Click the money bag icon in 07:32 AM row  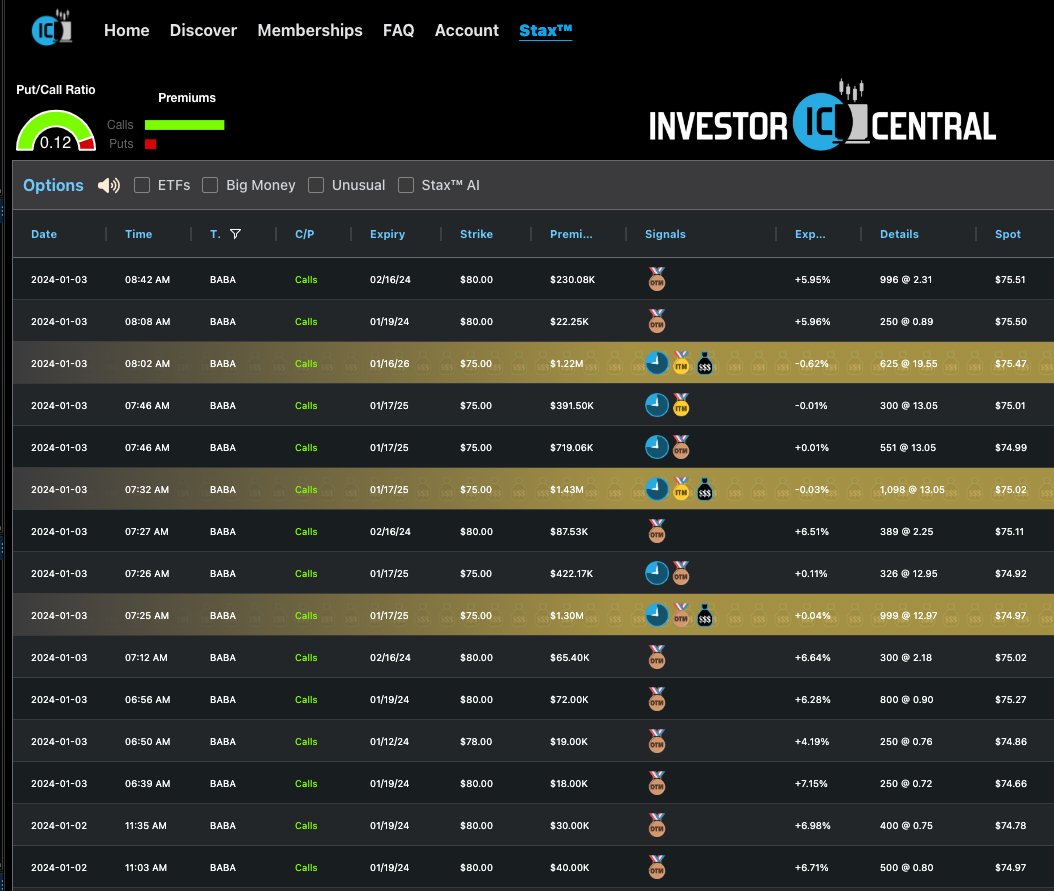click(x=704, y=489)
